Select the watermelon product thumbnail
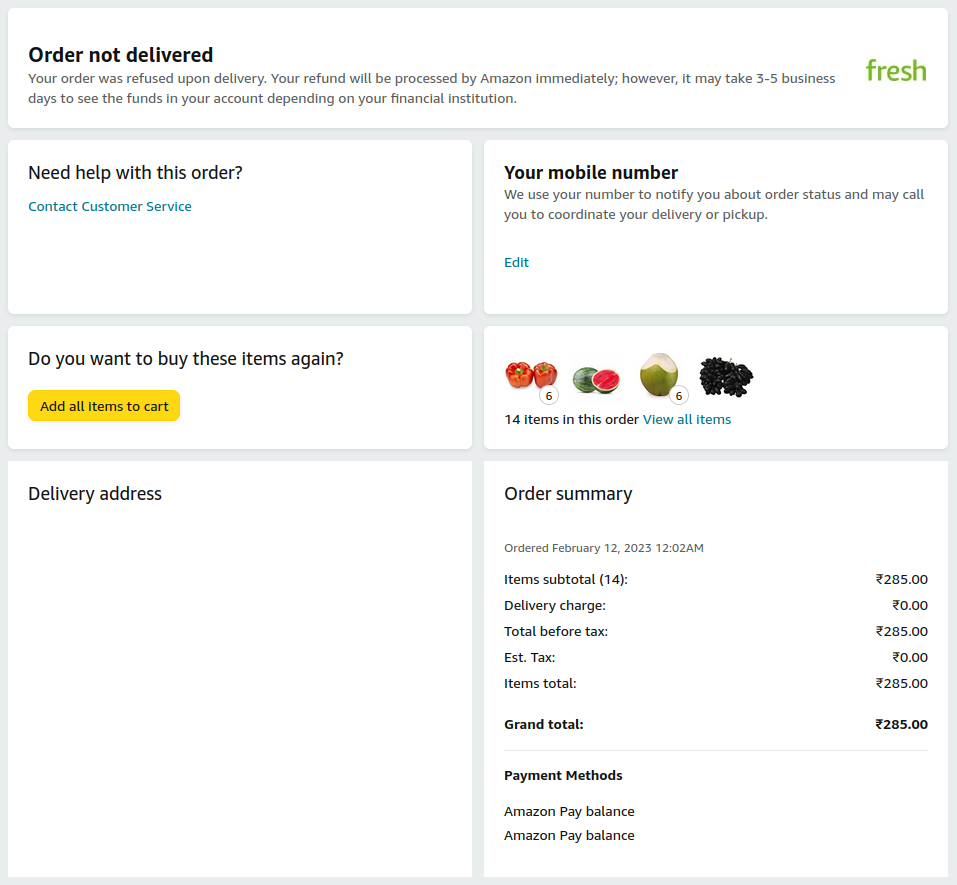 [x=596, y=379]
